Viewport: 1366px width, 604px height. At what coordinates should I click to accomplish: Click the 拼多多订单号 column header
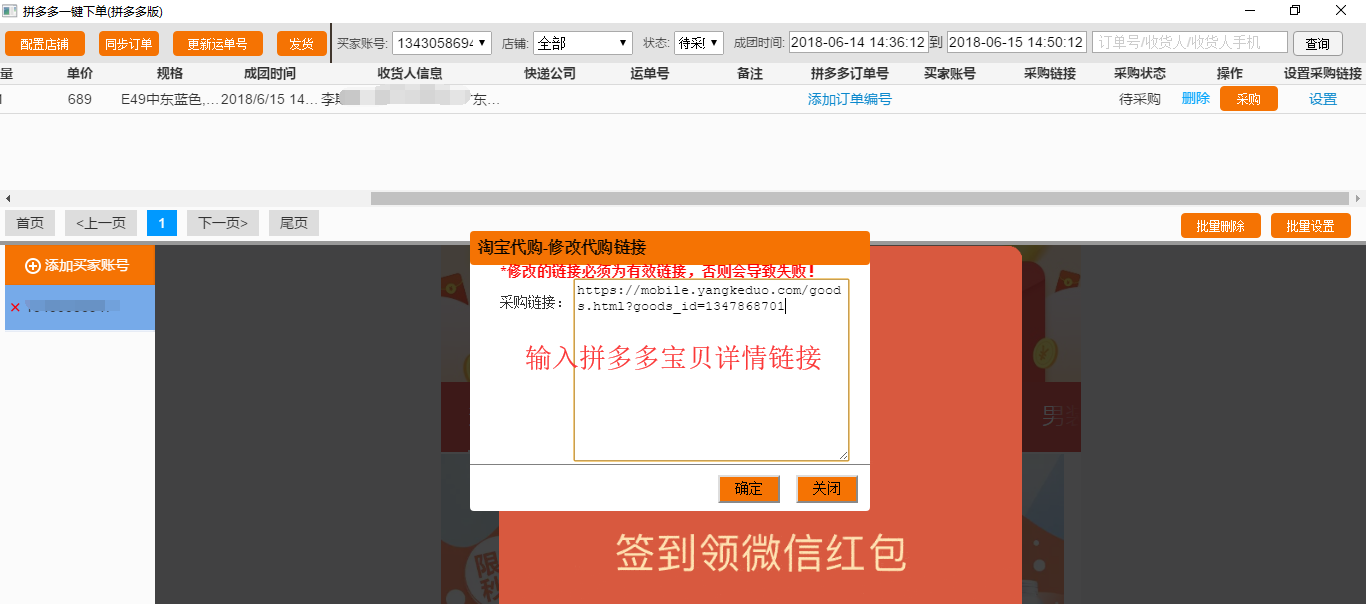click(850, 74)
